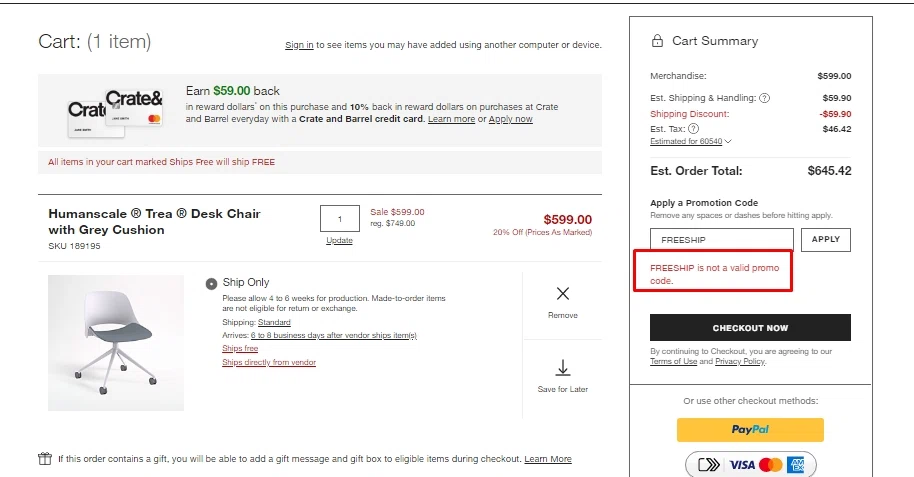This screenshot has width=914, height=477.
Task: Open the desk chair product thumbnail
Action: [116, 343]
